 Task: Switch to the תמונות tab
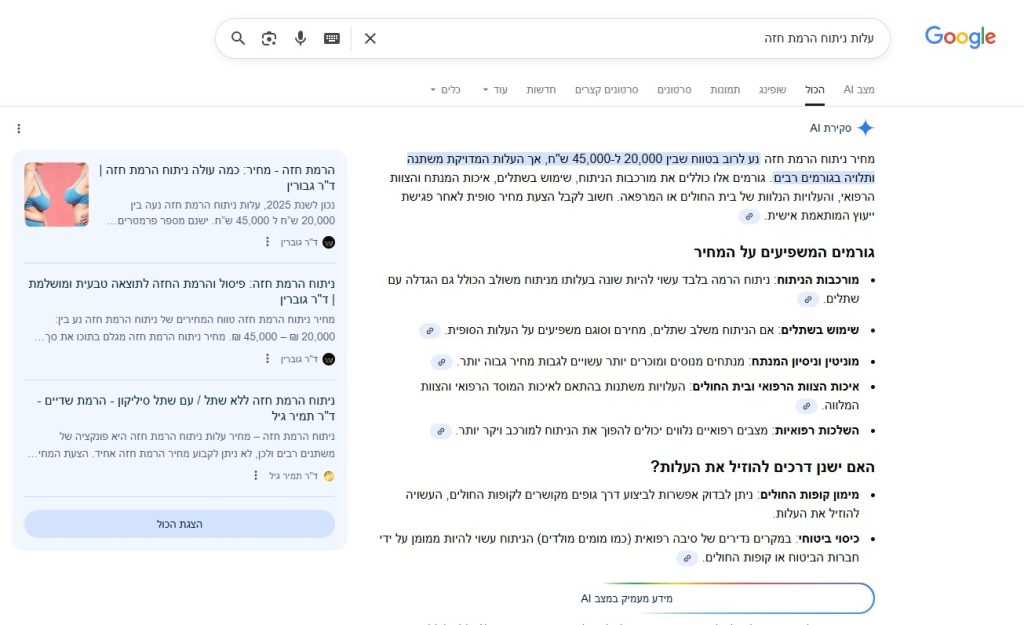click(x=725, y=90)
